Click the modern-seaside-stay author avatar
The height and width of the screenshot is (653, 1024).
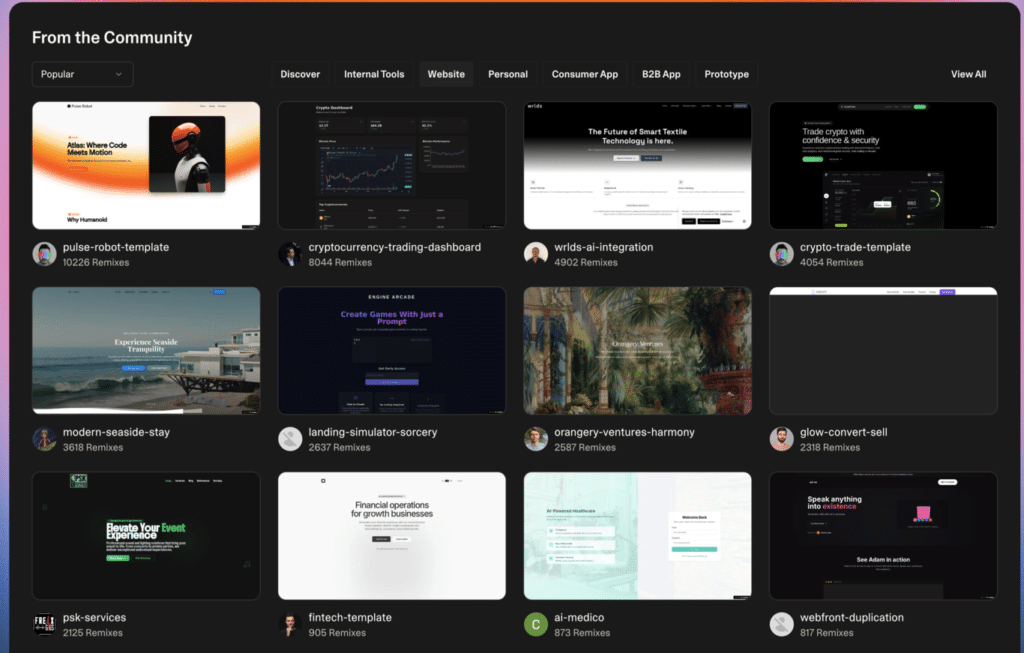coord(44,439)
